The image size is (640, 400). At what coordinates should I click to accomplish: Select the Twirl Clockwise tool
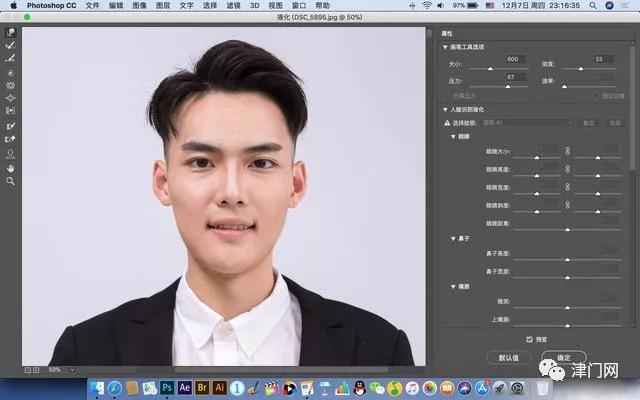pos(10,73)
